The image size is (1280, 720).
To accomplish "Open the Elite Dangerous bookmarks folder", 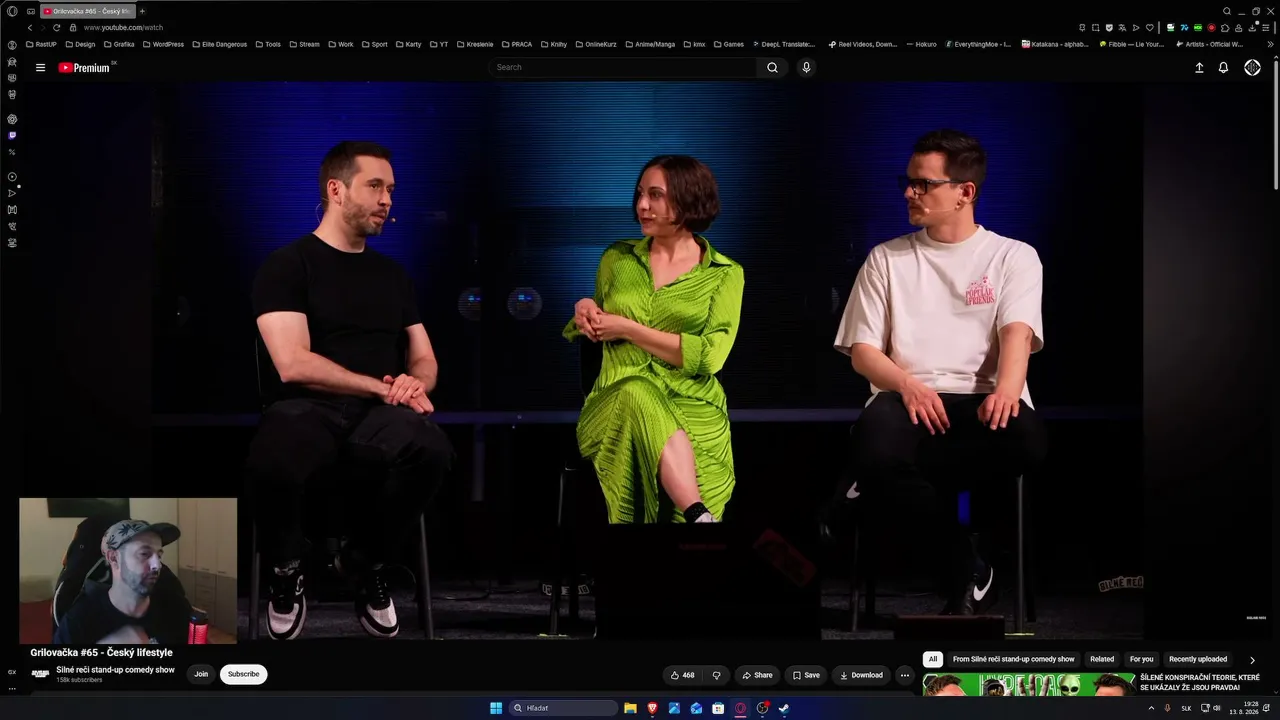I will pos(219,44).
